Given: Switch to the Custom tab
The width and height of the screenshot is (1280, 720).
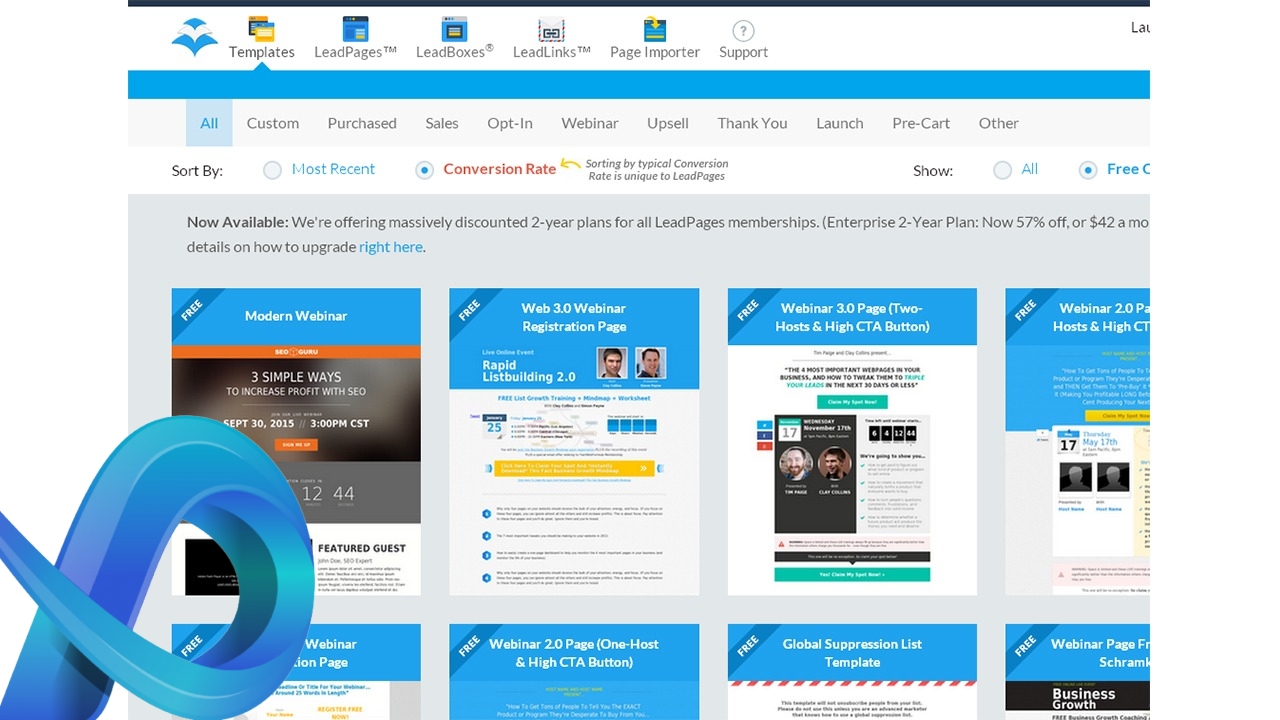Looking at the screenshot, I should [273, 123].
